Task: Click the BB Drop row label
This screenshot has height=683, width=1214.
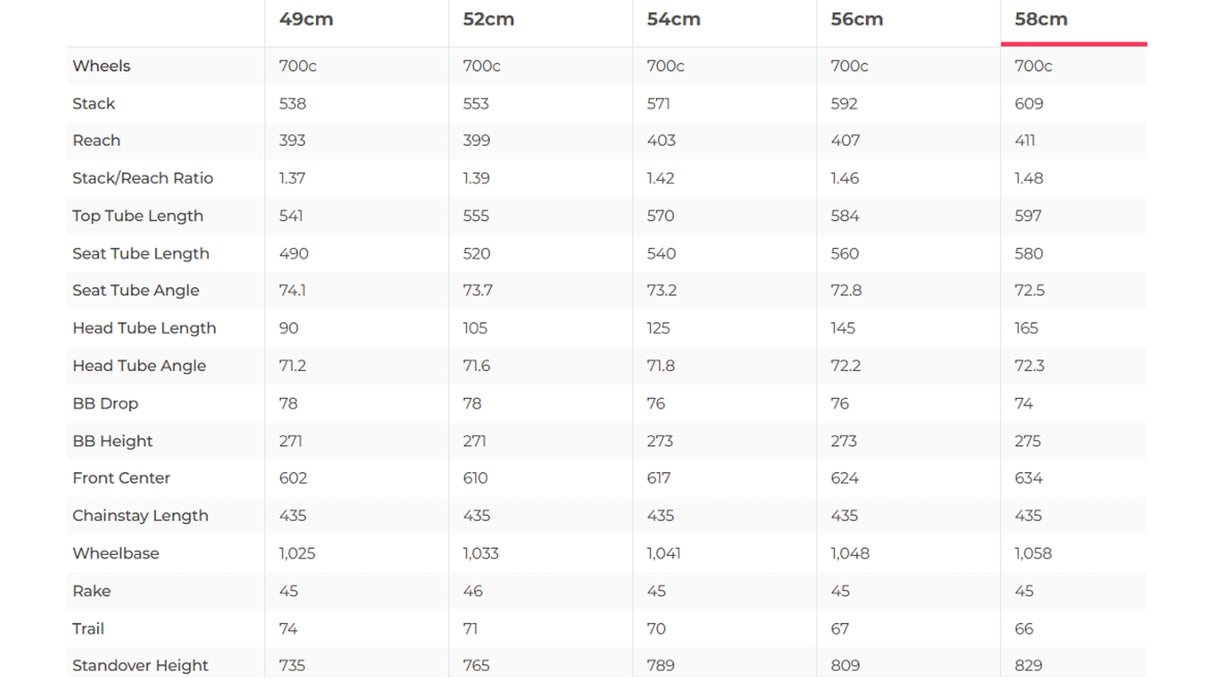Action: (105, 404)
